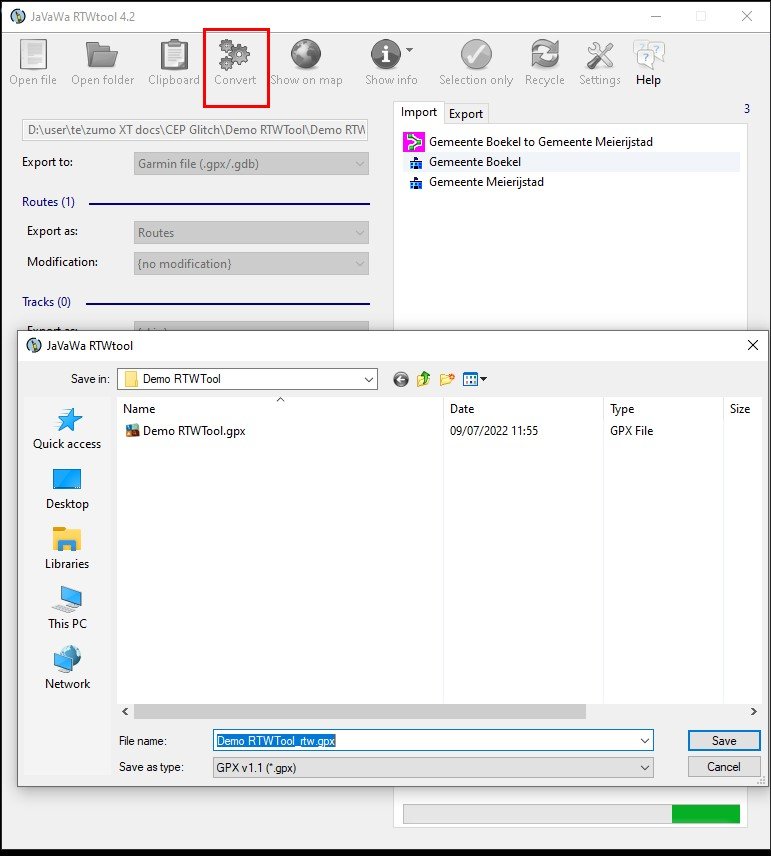Open the Modification dropdown
The width and height of the screenshot is (771, 856).
(251, 264)
